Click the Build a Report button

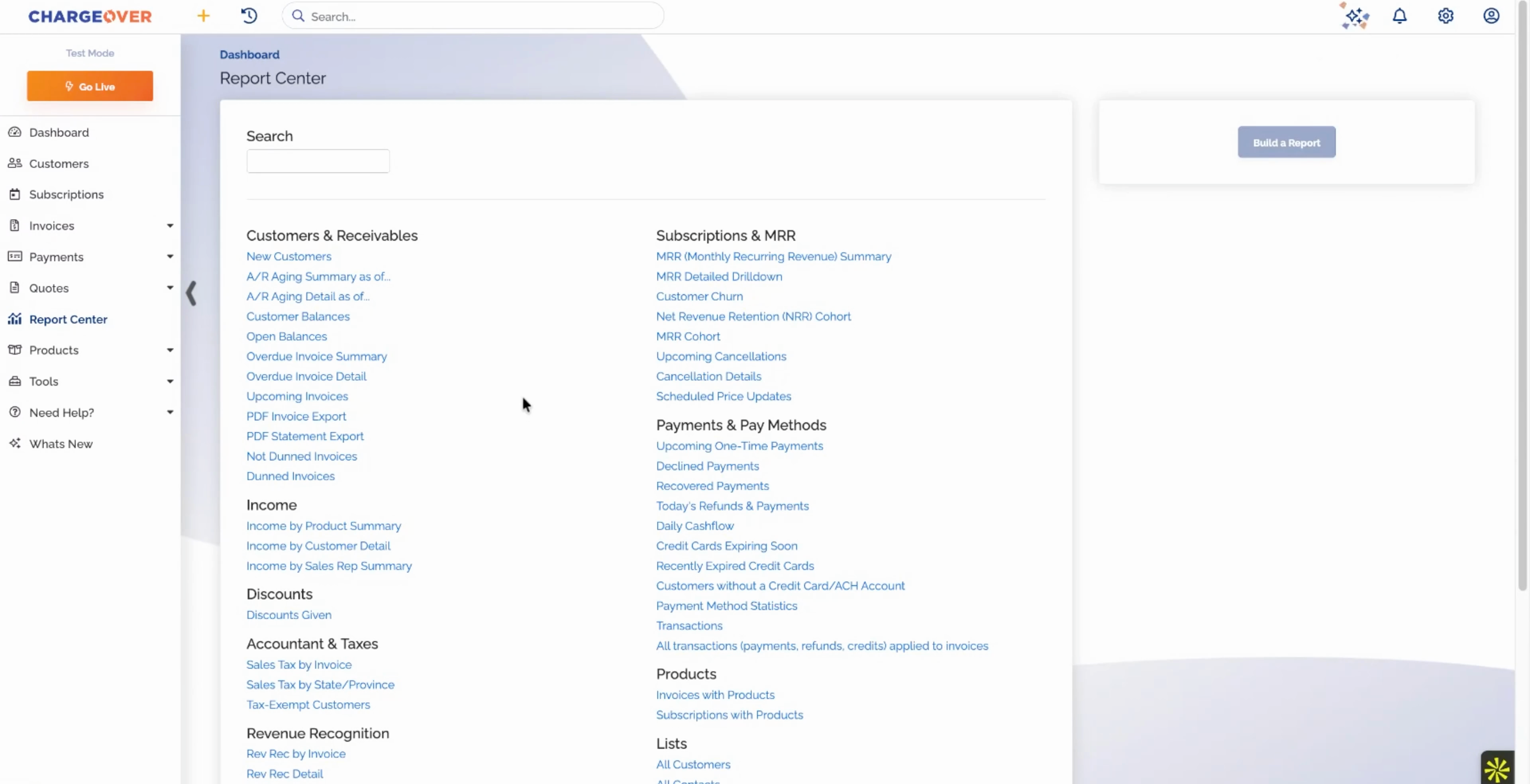pyautogui.click(x=1287, y=142)
